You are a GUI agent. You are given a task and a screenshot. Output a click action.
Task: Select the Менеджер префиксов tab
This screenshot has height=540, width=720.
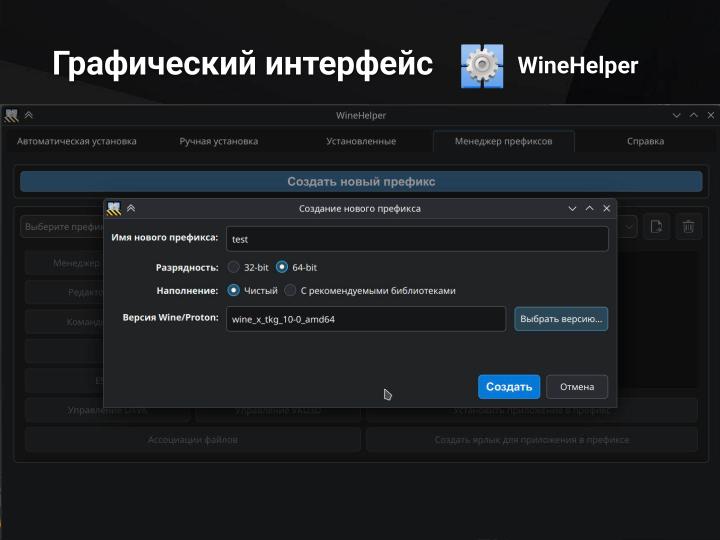pyautogui.click(x=504, y=141)
